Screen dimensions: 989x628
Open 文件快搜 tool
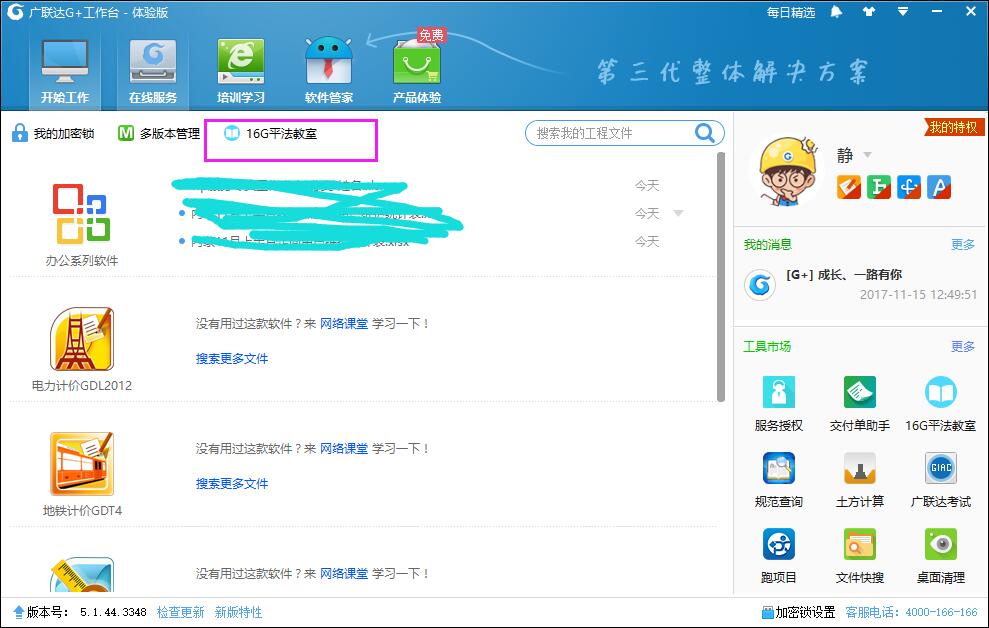(x=859, y=555)
